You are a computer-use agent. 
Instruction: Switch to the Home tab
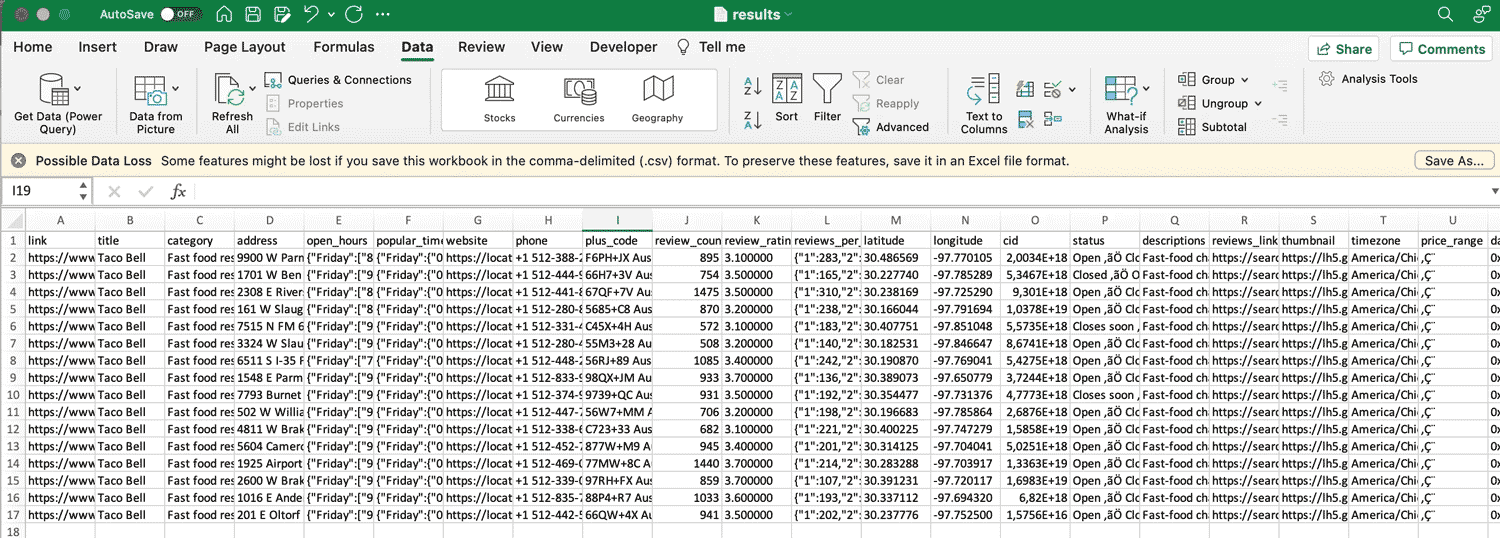tap(32, 47)
